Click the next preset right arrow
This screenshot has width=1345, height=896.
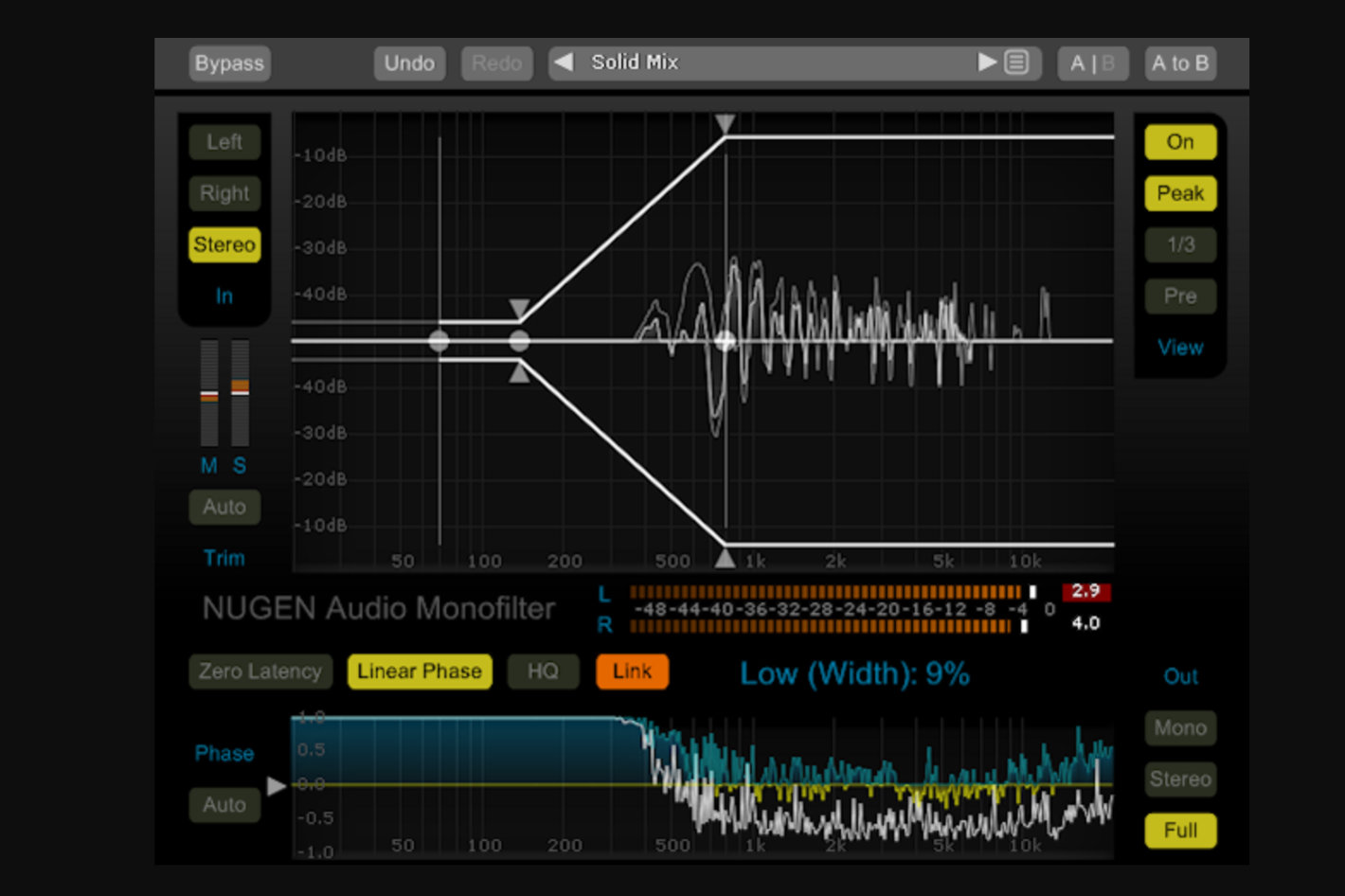(x=987, y=63)
